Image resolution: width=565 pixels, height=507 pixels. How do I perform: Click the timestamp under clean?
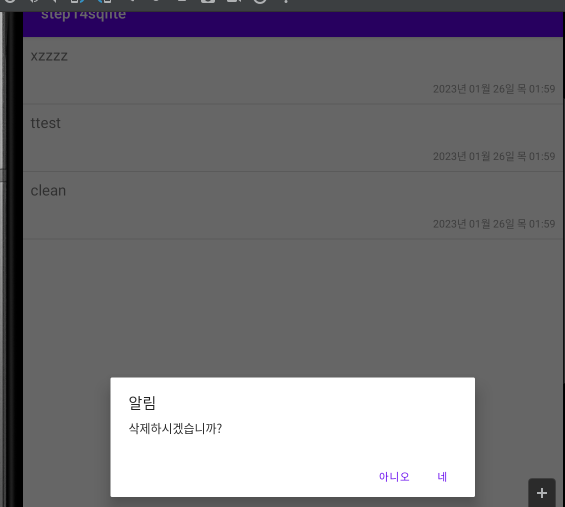[494, 224]
